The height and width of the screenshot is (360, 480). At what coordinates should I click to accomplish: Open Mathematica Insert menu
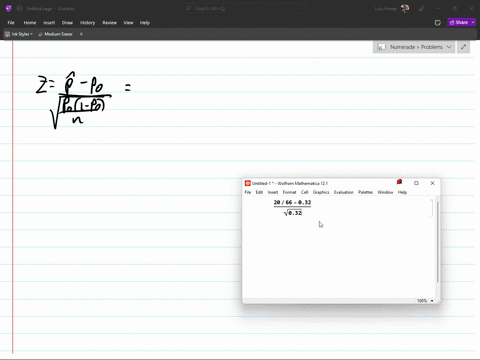pyautogui.click(x=273, y=192)
